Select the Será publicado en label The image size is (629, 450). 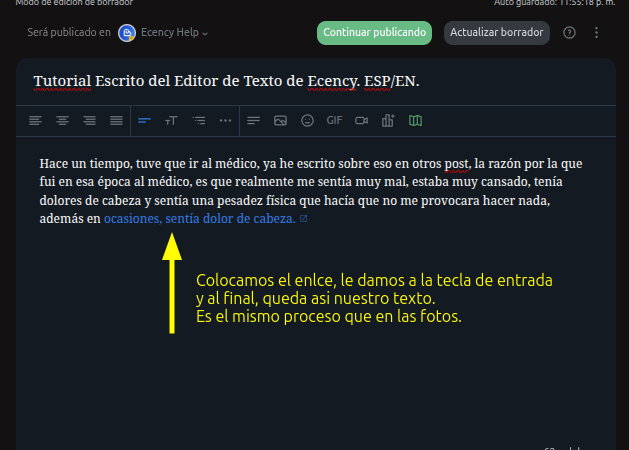tap(69, 32)
